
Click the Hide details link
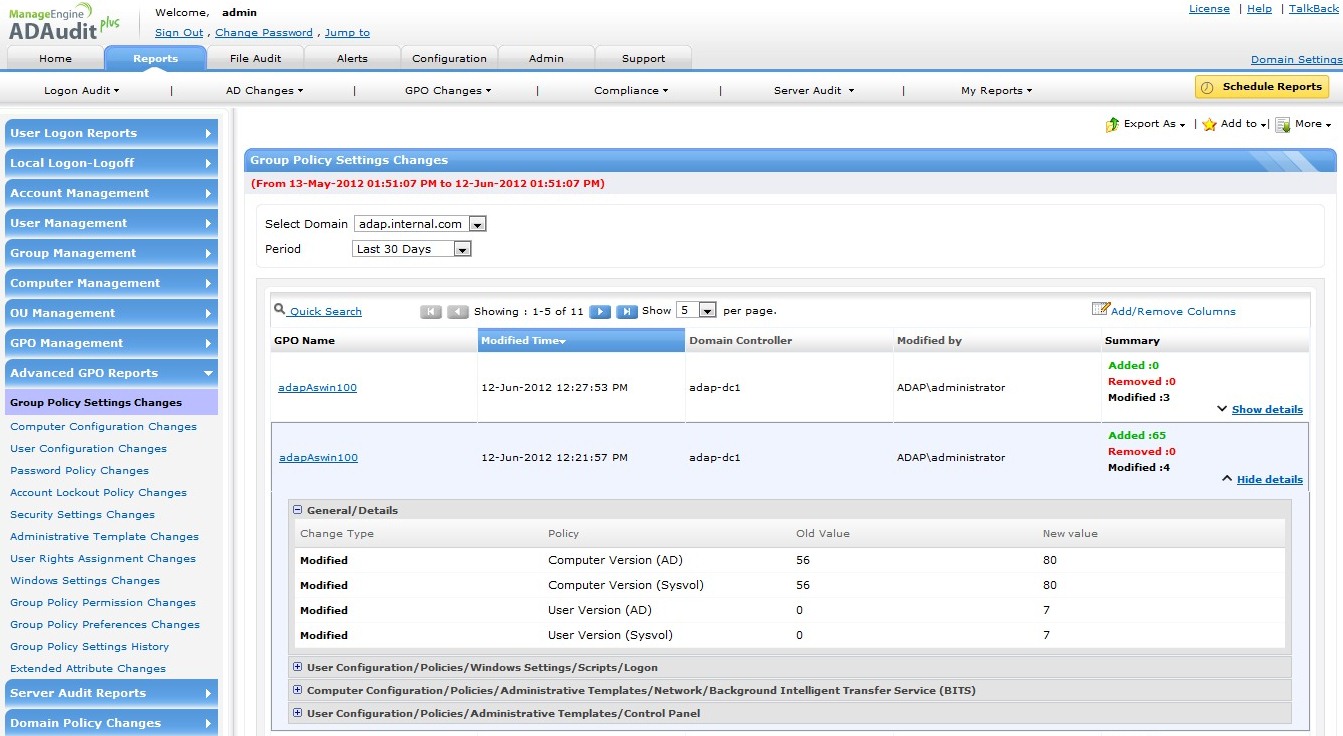coord(1270,479)
